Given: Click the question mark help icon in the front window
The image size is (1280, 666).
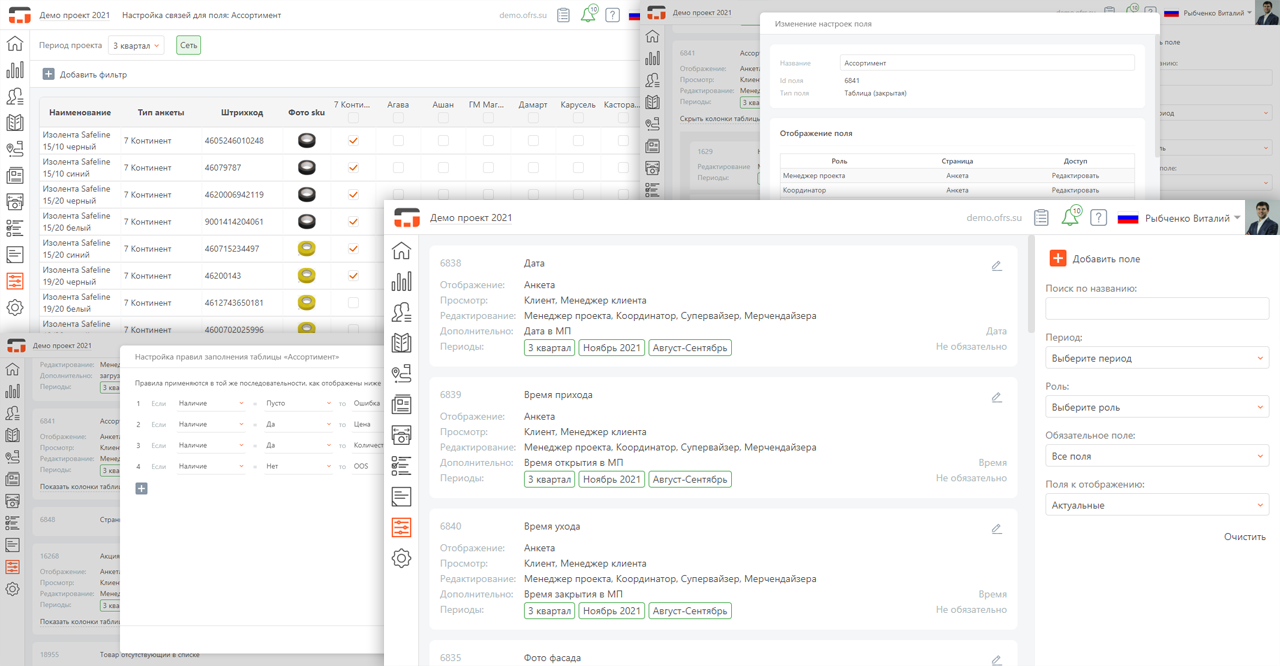Looking at the screenshot, I should [1098, 218].
